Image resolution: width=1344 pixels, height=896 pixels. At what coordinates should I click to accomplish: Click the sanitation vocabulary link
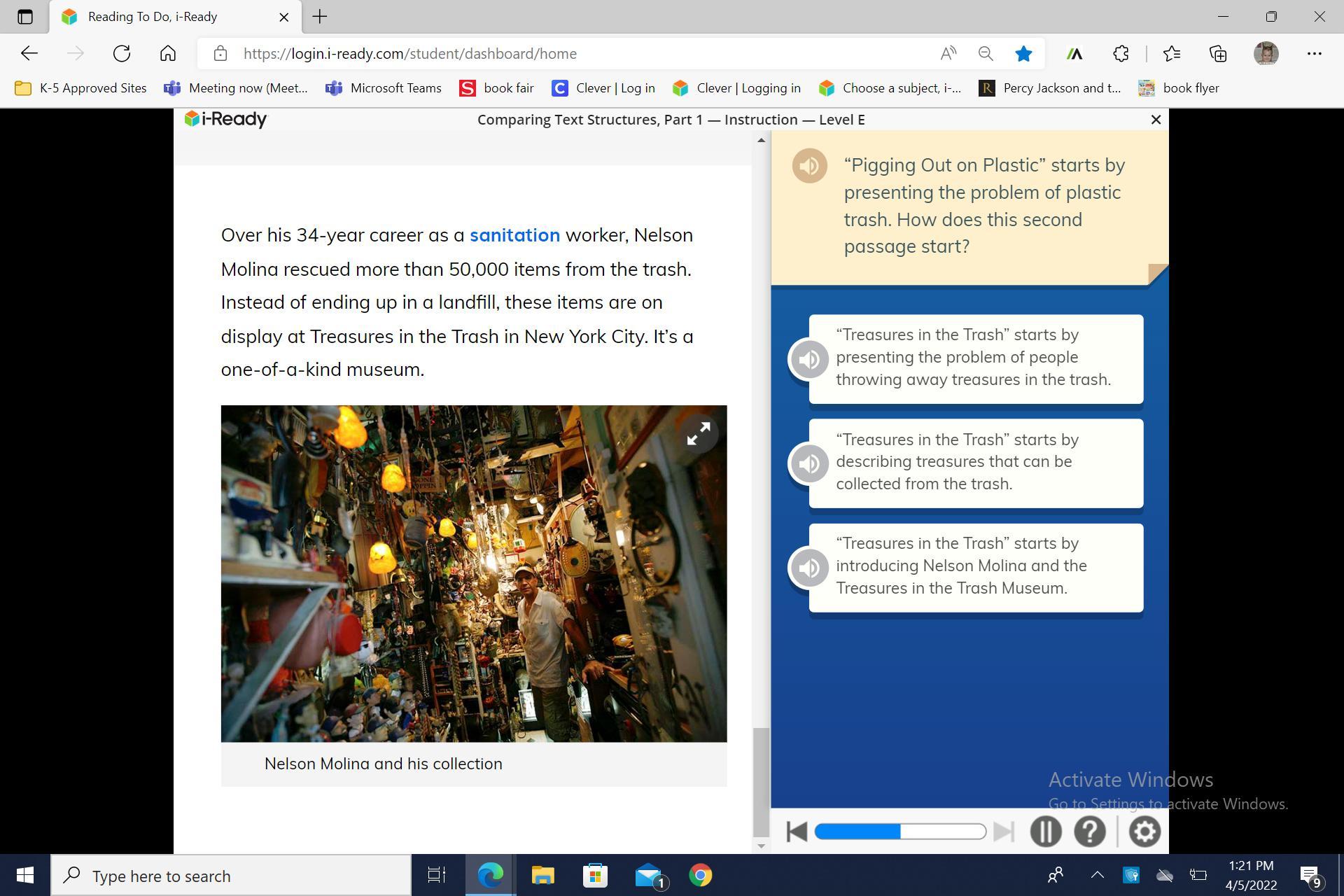pyautogui.click(x=514, y=235)
